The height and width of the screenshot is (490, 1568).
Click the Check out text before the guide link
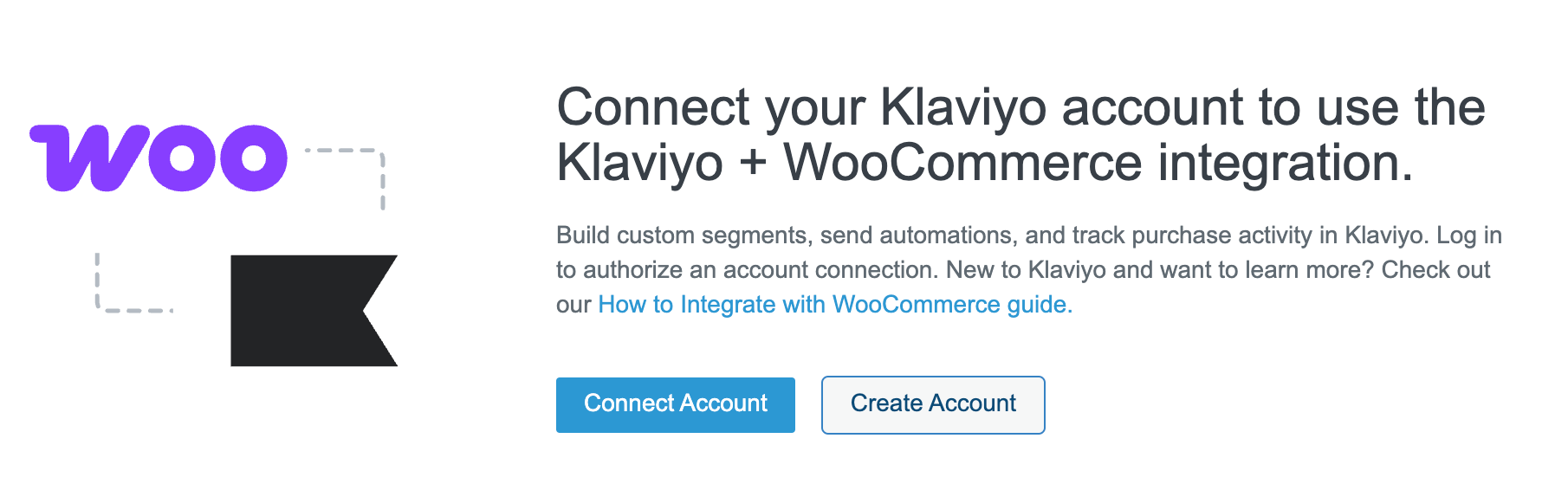[x=1435, y=270]
